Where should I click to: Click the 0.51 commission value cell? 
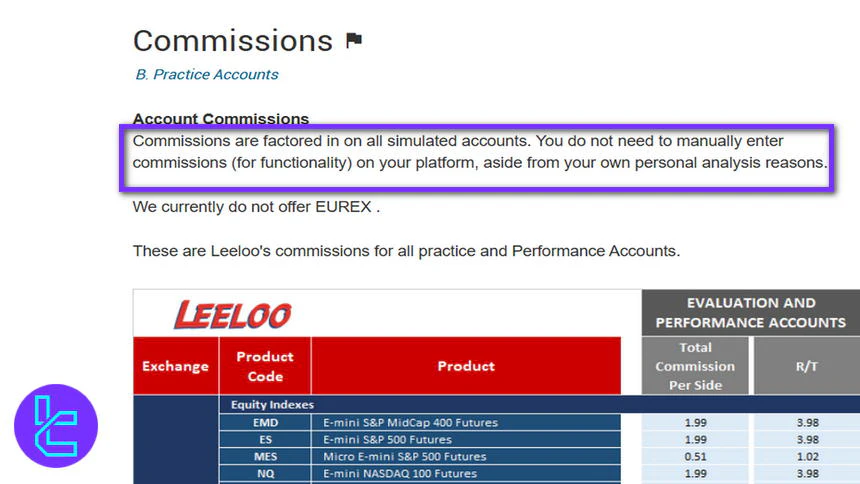pos(695,456)
